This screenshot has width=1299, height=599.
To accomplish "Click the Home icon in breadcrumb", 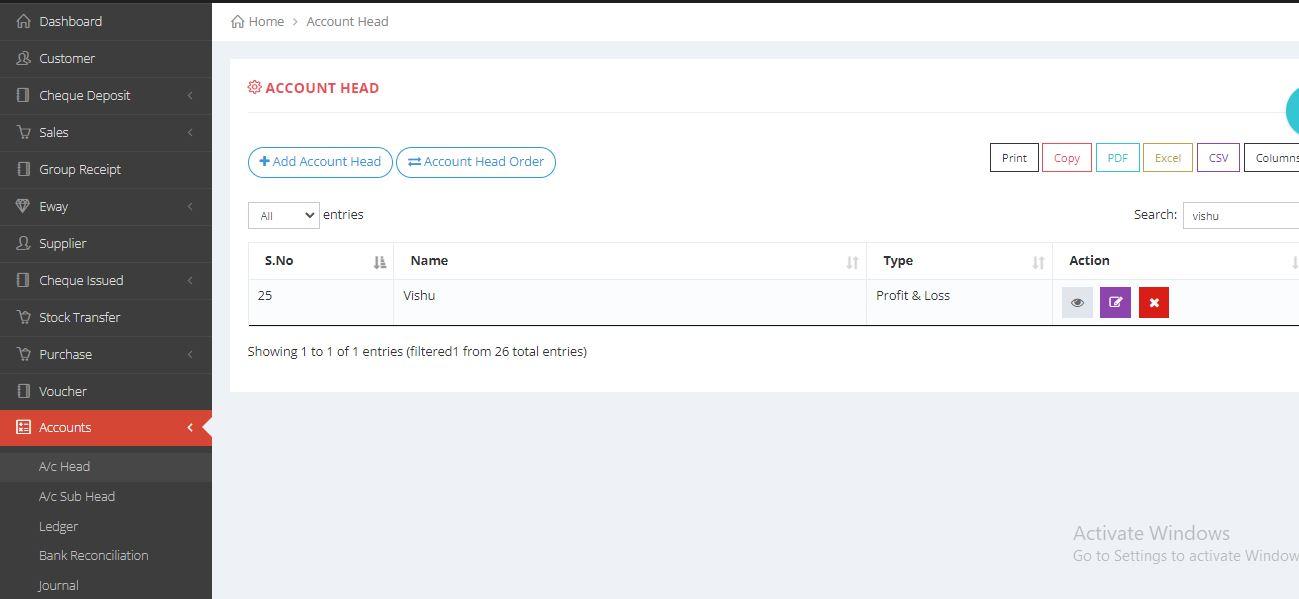I will (x=238, y=21).
